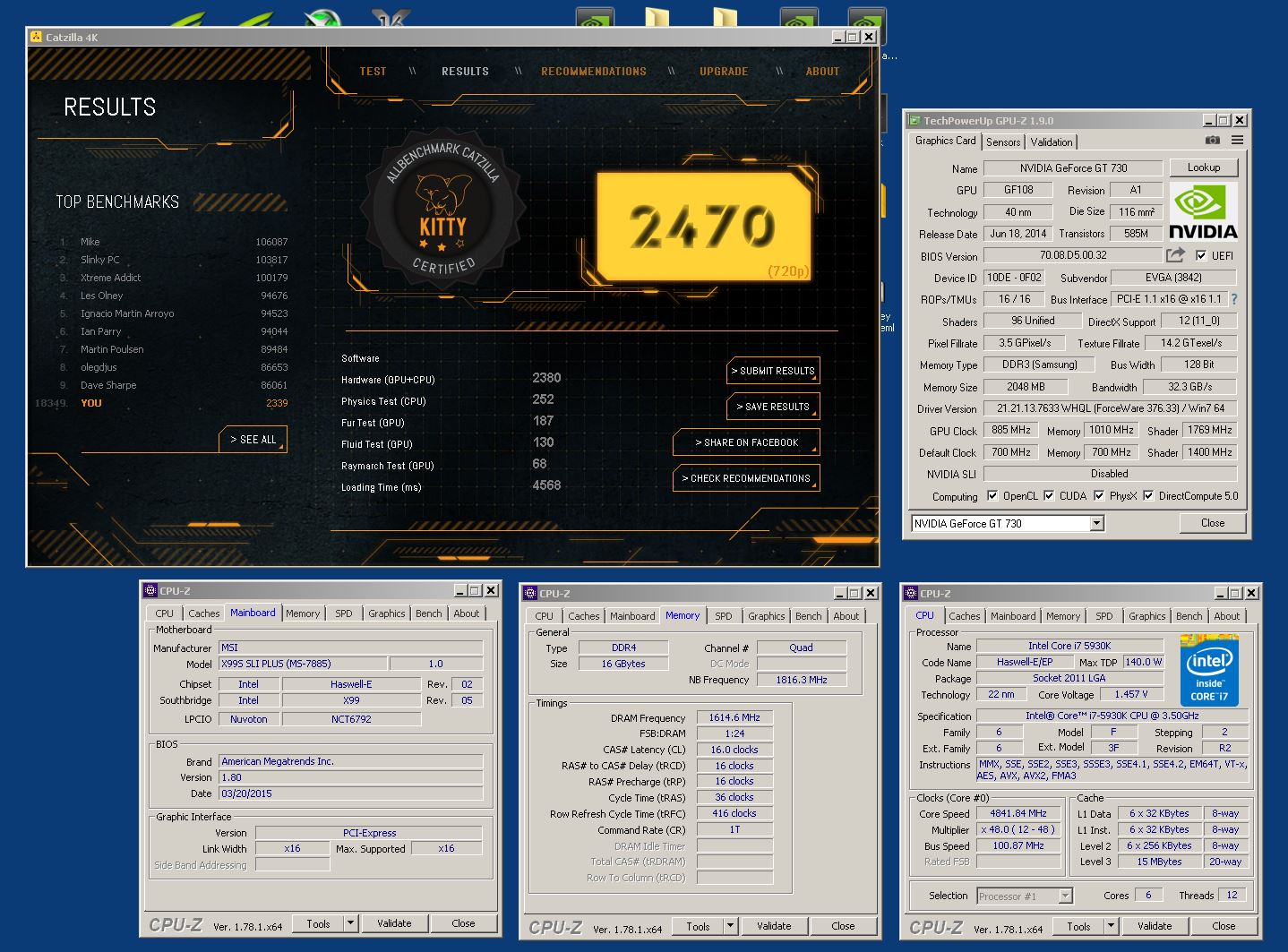Click title icon of CPU-Z processor window
This screenshot has width=1288, height=952.
click(911, 594)
